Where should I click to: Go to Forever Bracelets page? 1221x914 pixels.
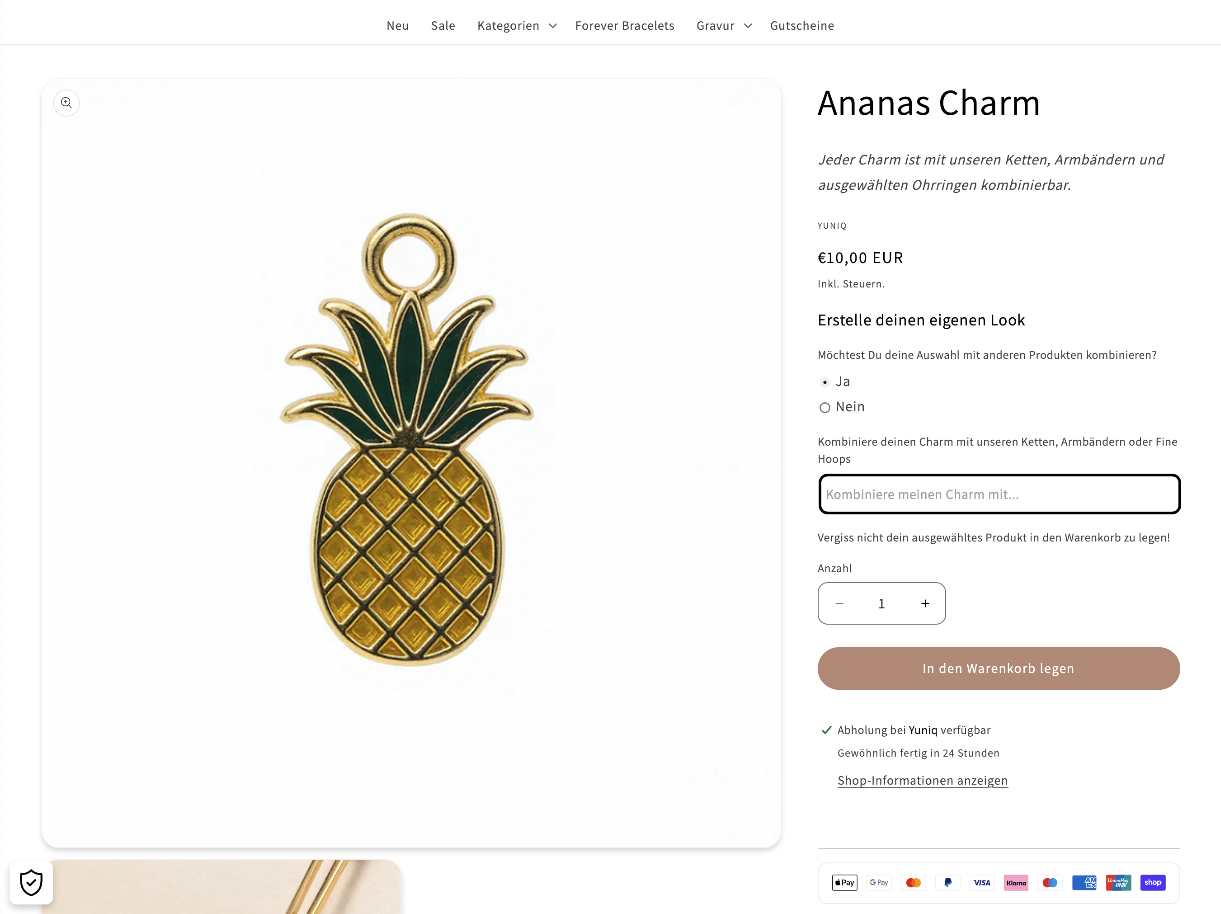point(624,26)
